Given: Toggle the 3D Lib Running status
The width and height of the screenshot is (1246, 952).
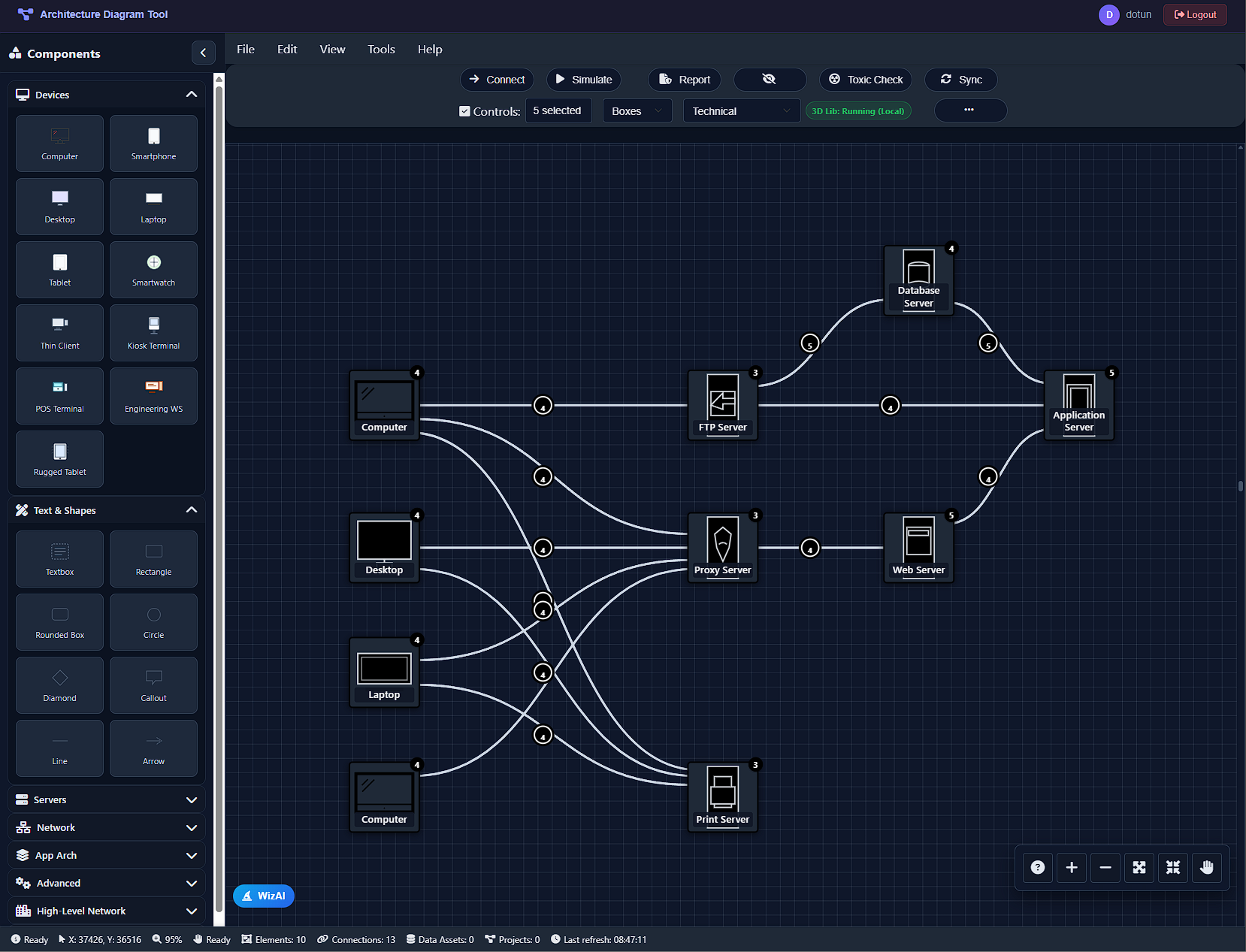Looking at the screenshot, I should [x=857, y=110].
